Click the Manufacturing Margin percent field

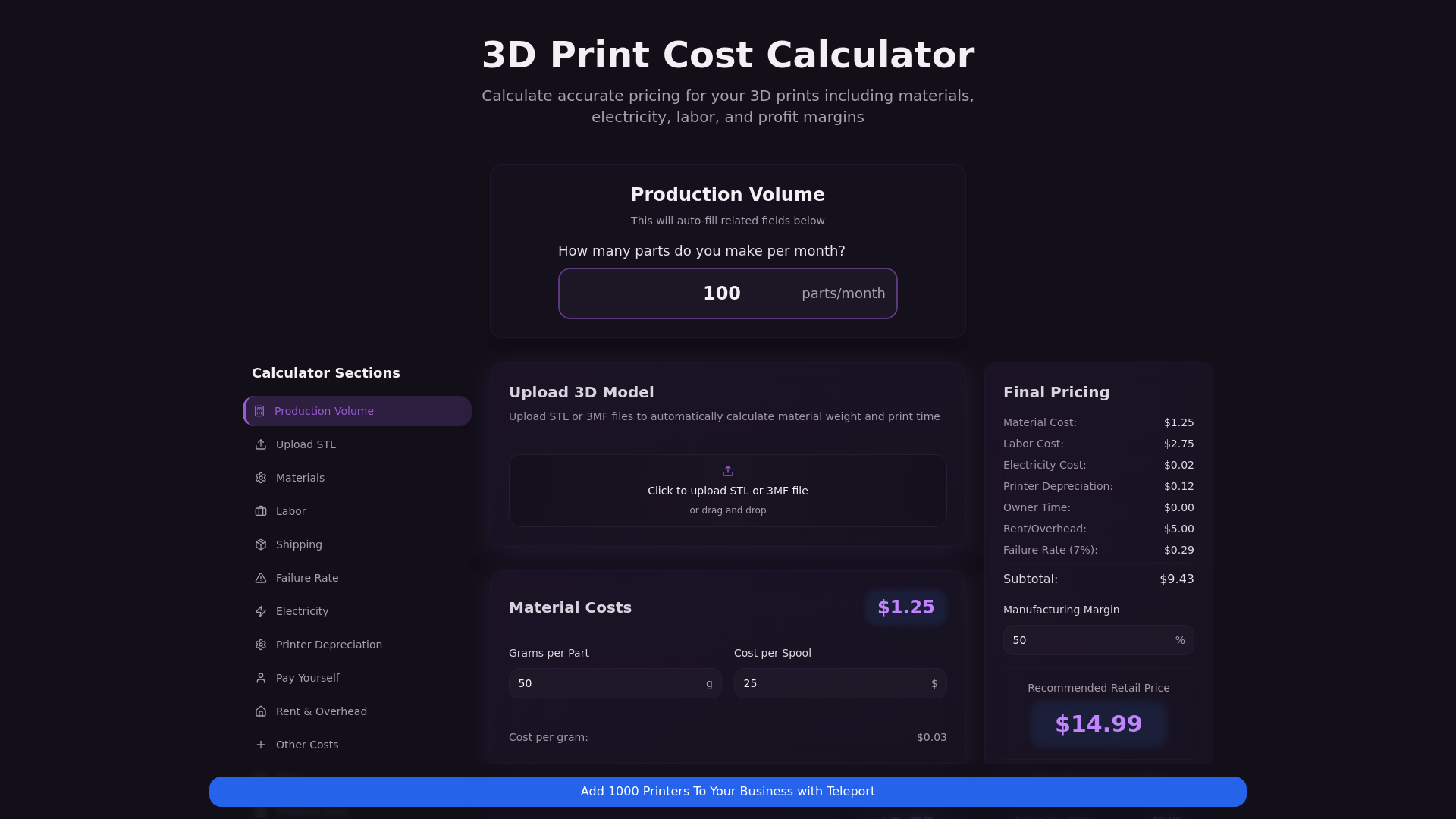pos(1089,640)
